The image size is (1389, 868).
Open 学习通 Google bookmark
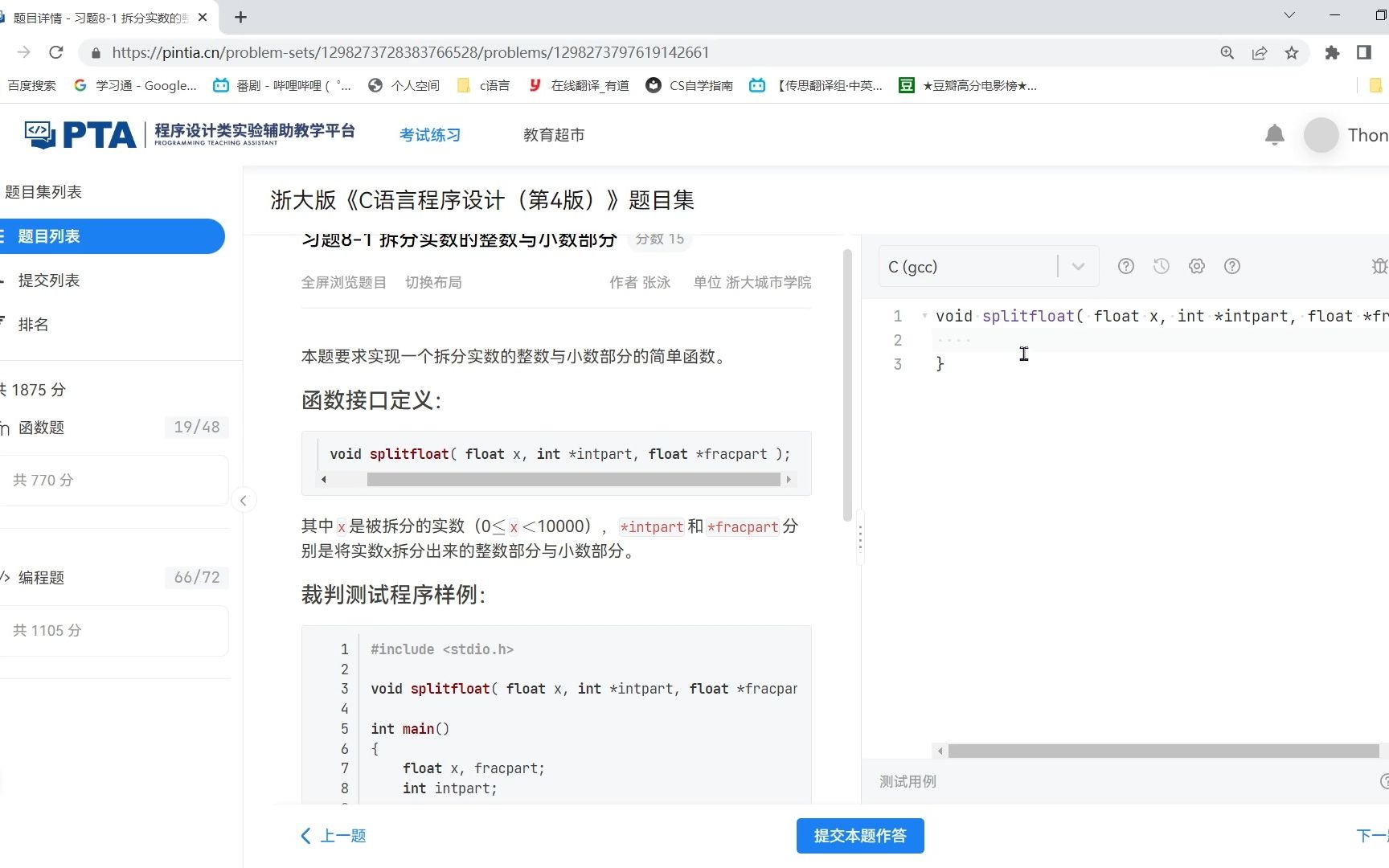(135, 85)
